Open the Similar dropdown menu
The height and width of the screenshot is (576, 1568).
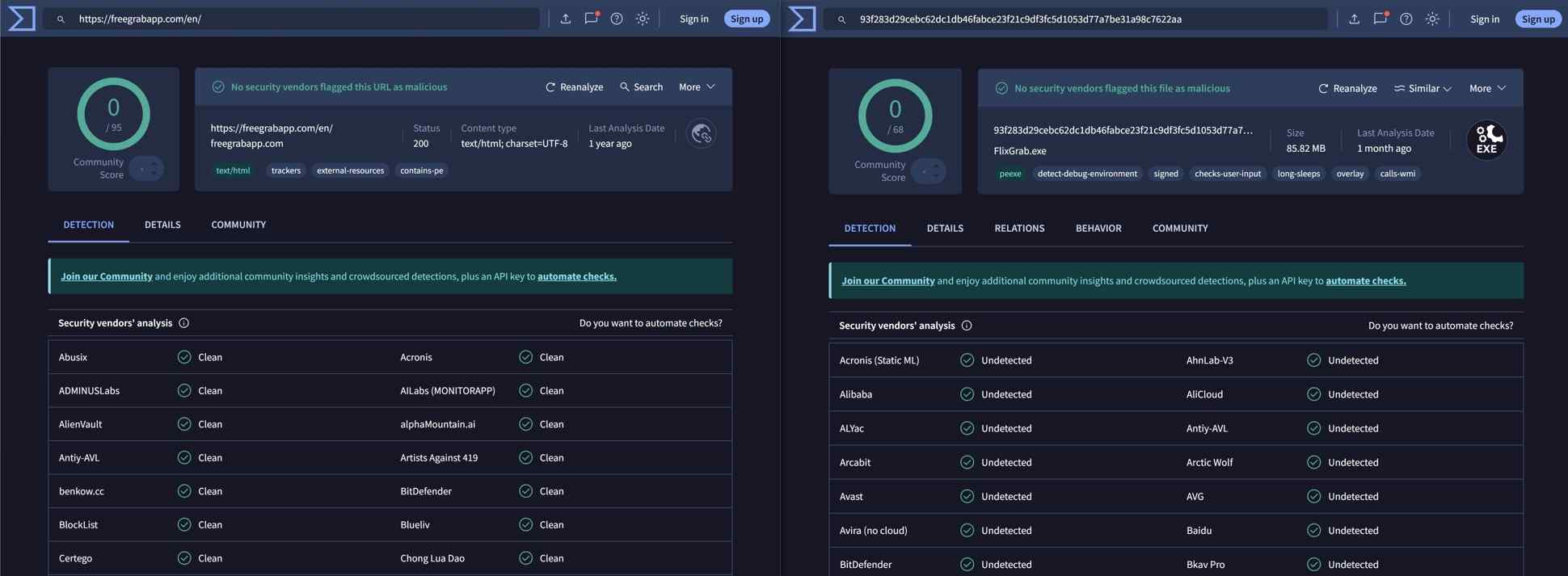coord(1423,89)
